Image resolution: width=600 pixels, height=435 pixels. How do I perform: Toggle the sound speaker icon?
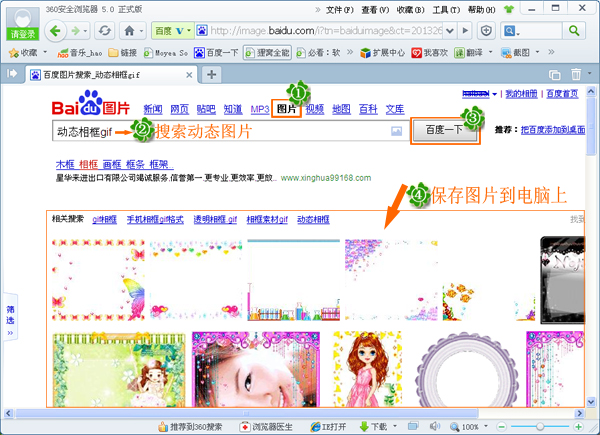coord(434,426)
